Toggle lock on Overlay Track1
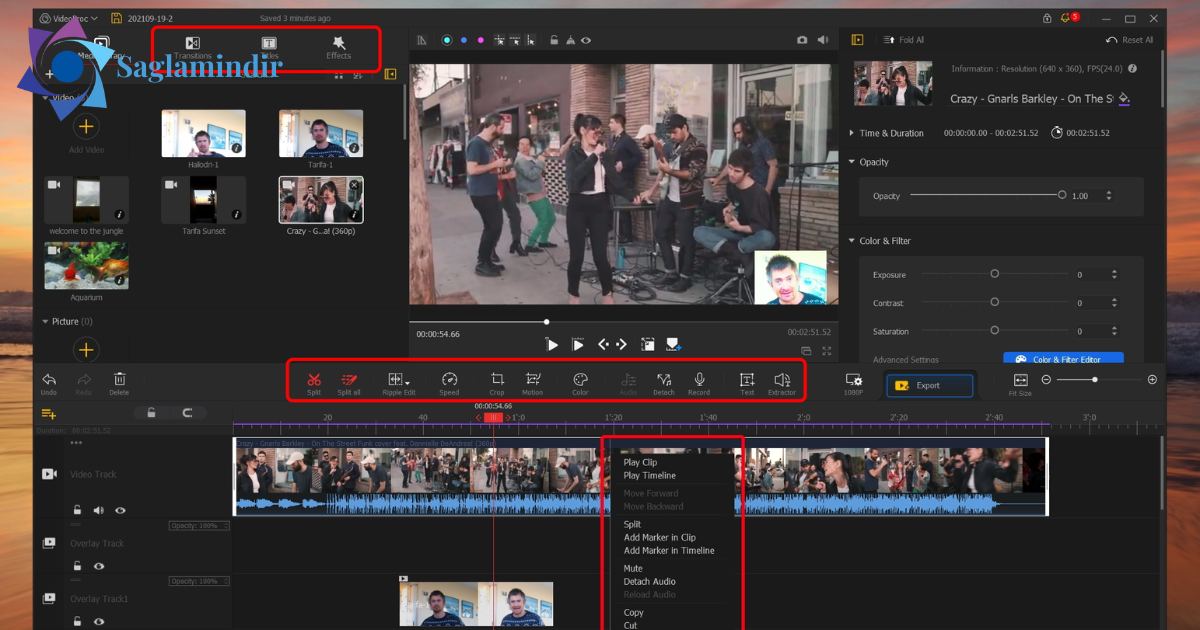 point(77,622)
